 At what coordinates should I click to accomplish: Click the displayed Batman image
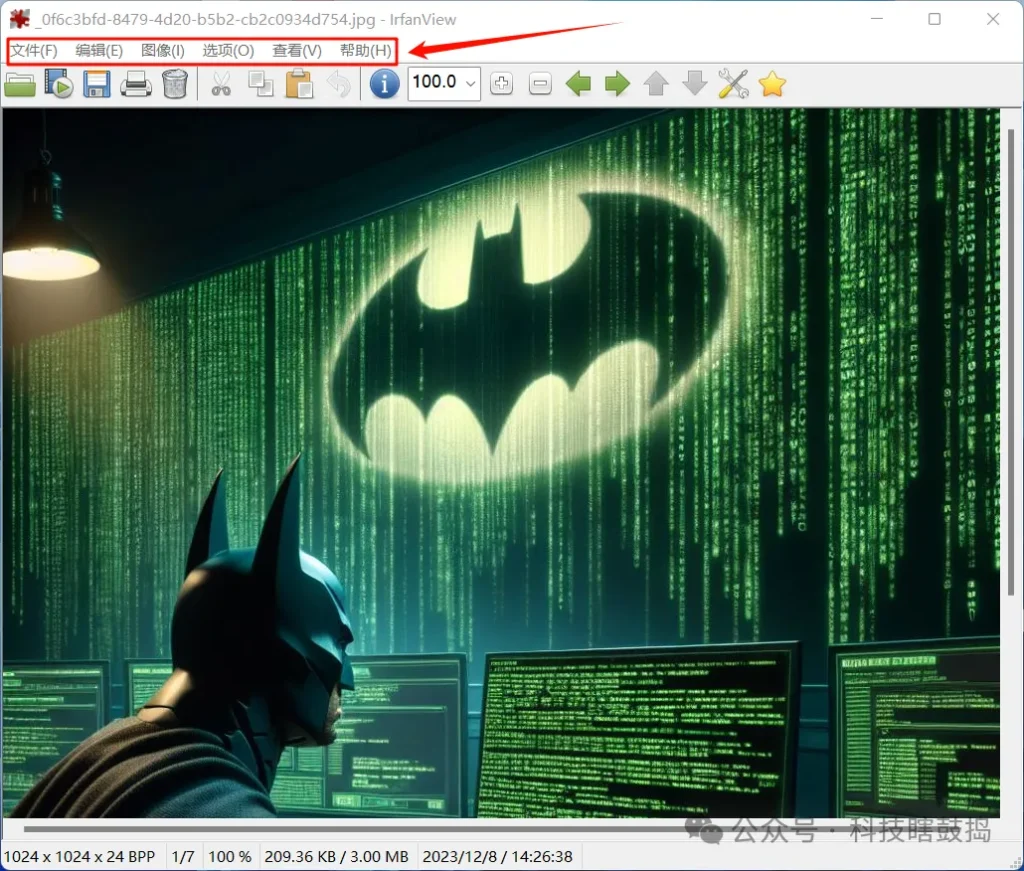click(501, 463)
